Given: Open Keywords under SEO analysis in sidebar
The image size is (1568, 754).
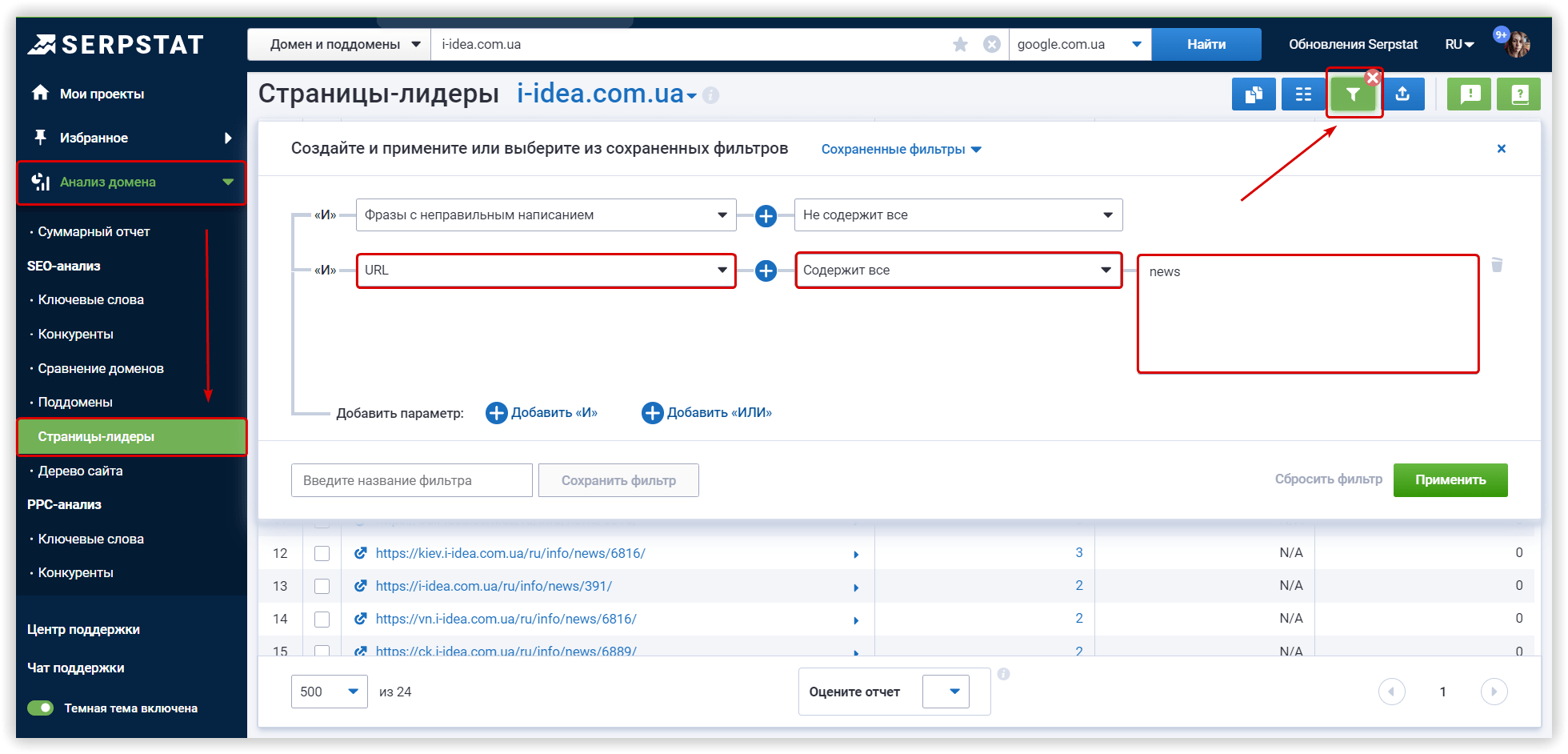Looking at the screenshot, I should [x=91, y=300].
